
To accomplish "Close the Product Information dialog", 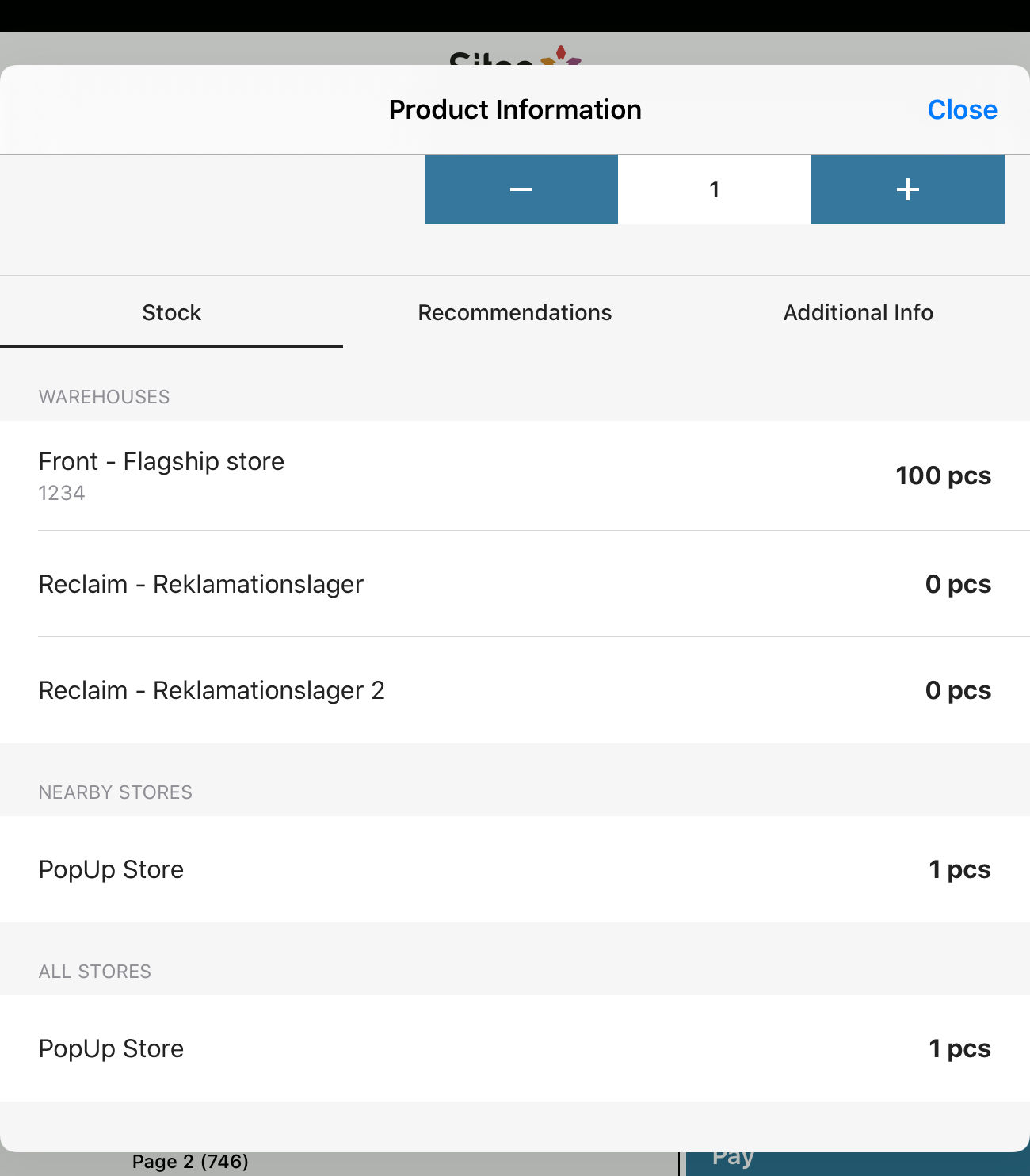I will pyautogui.click(x=962, y=109).
